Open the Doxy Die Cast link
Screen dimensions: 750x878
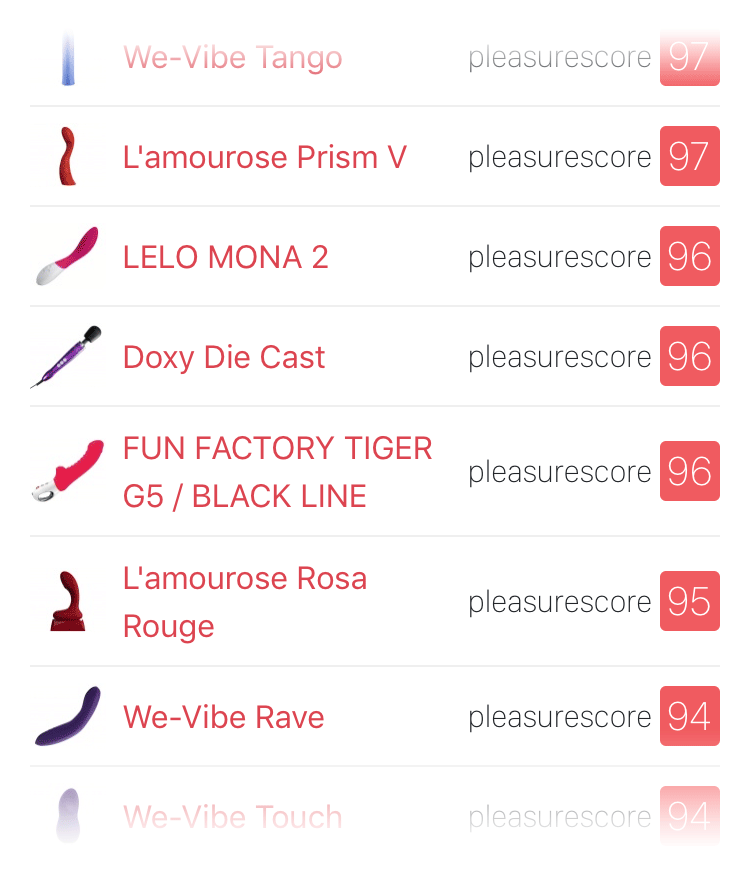tap(223, 357)
